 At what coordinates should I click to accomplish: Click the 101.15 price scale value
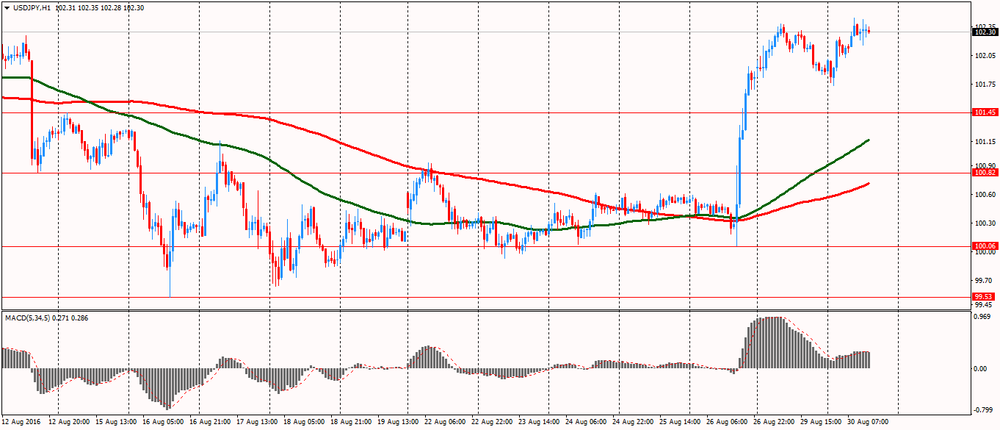pyautogui.click(x=985, y=142)
